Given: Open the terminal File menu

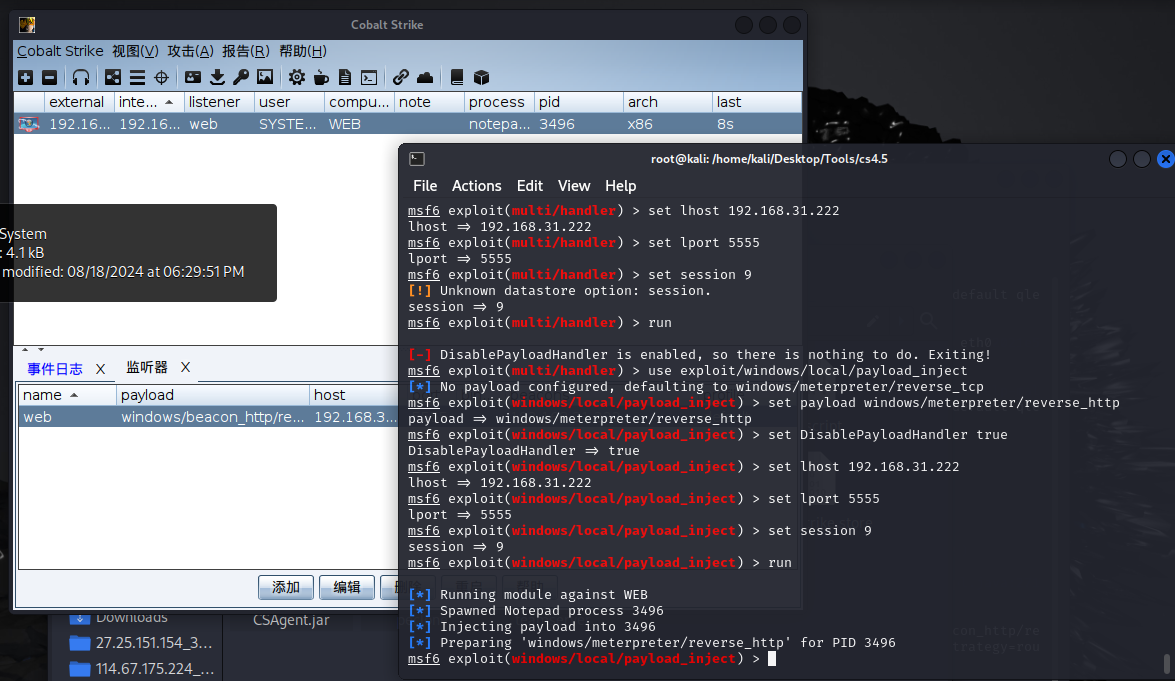Looking at the screenshot, I should tap(425, 186).
